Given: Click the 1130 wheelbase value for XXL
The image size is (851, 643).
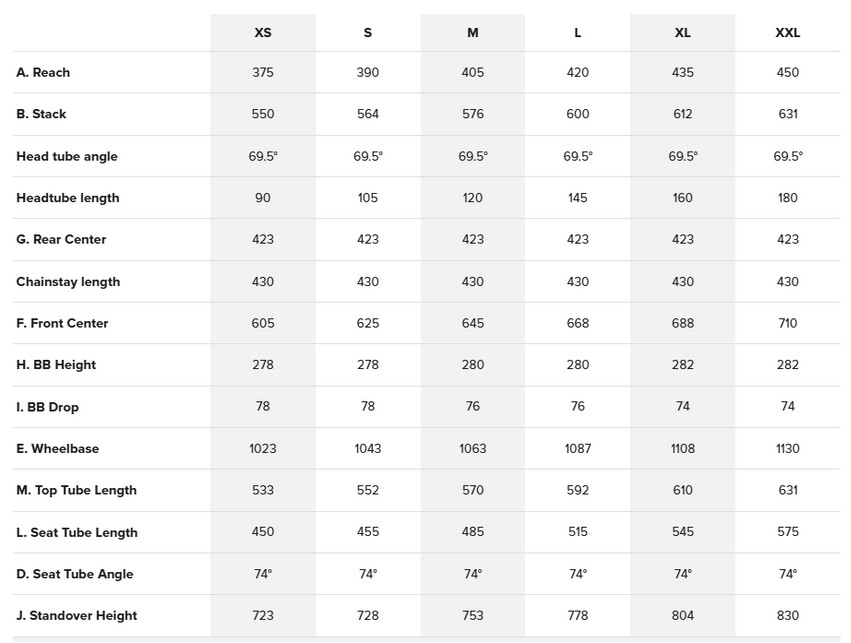Looking at the screenshot, I should click(788, 449).
